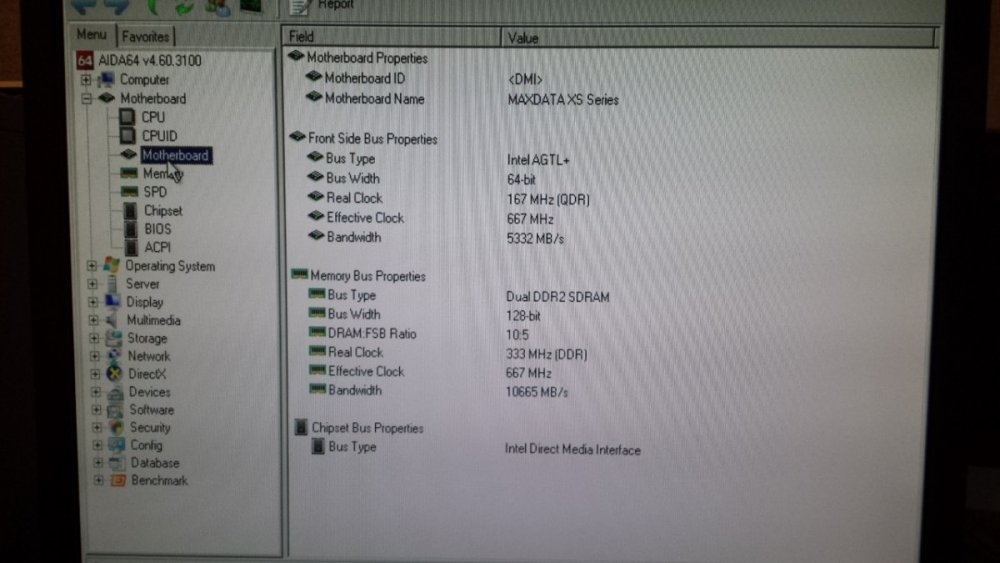The image size is (1000, 563).
Task: Select the CPUID tree icon
Action: [127, 136]
